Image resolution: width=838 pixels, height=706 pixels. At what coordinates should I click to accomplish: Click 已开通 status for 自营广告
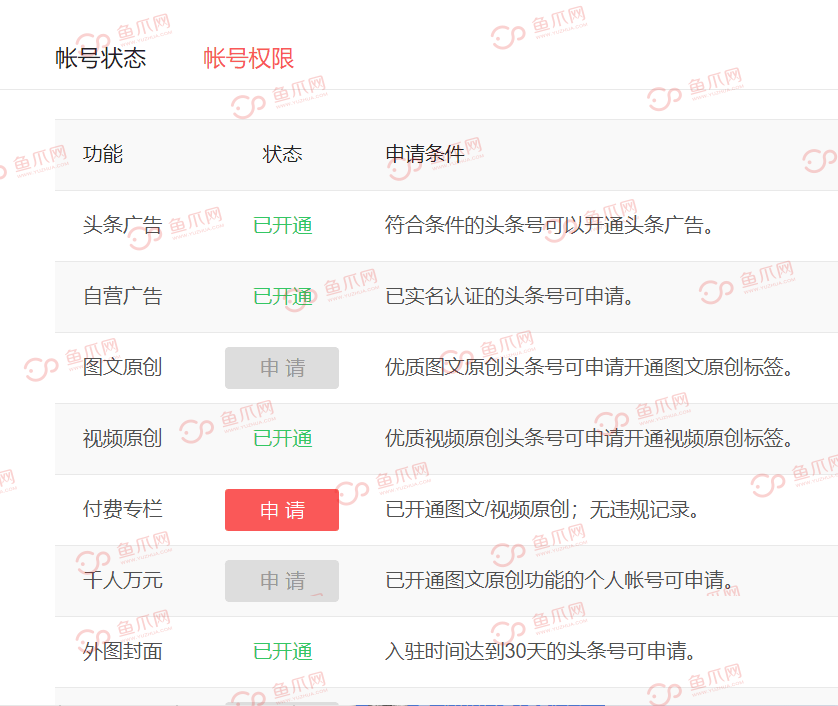[283, 296]
